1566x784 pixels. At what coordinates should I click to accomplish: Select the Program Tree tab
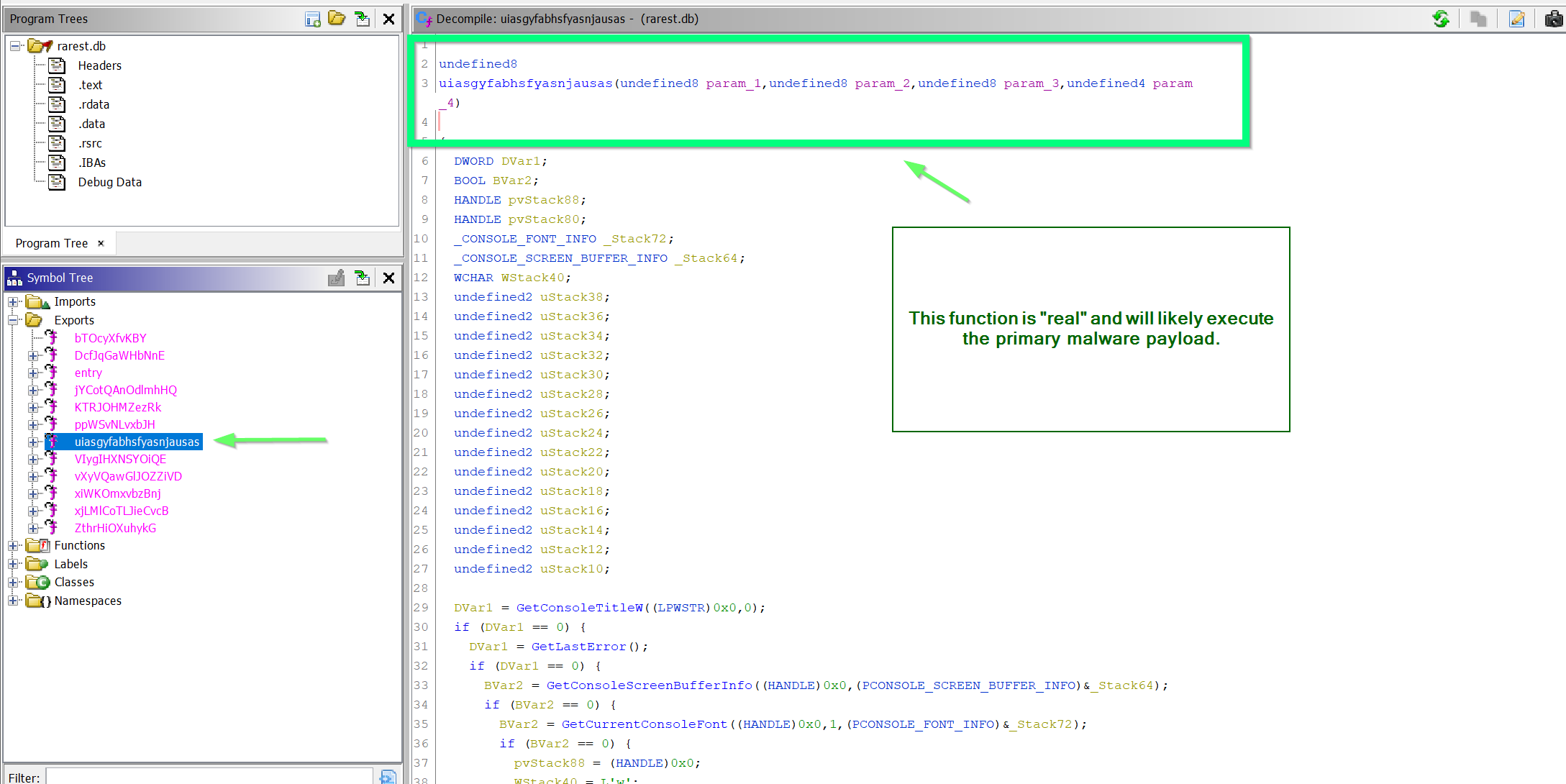[52, 243]
